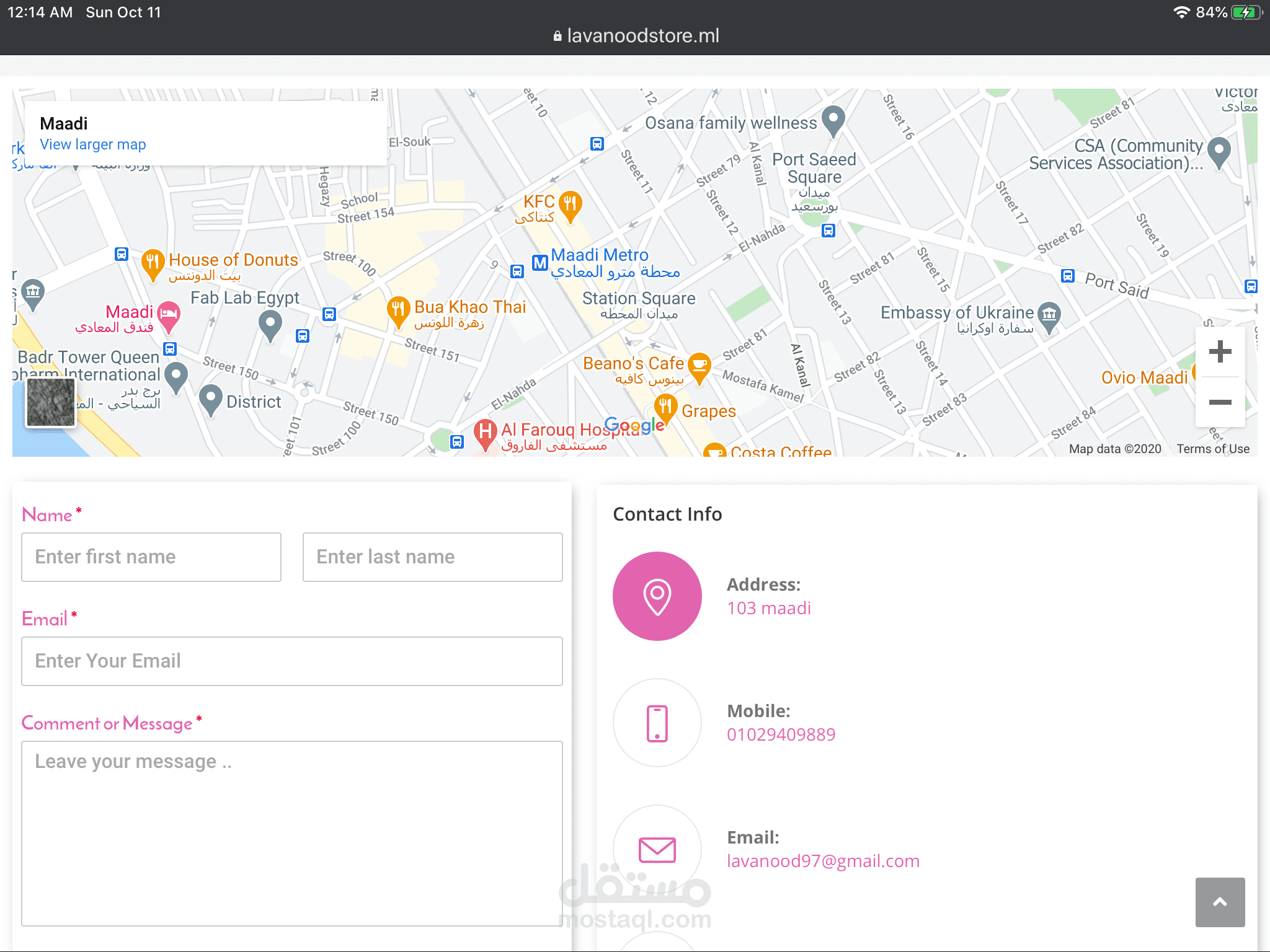
Task: Open View larger map link
Action: (93, 144)
